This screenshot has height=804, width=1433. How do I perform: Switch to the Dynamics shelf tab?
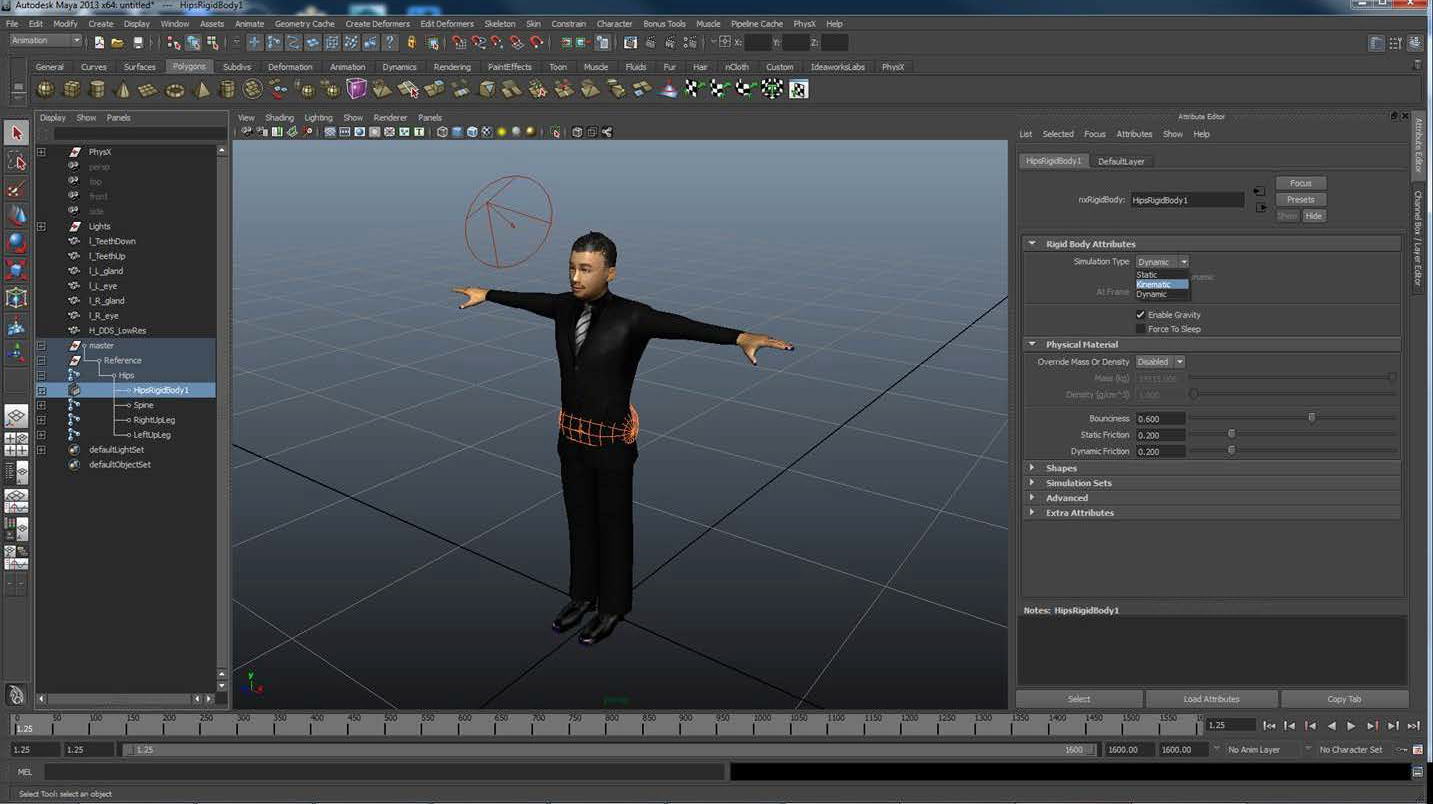click(x=399, y=67)
